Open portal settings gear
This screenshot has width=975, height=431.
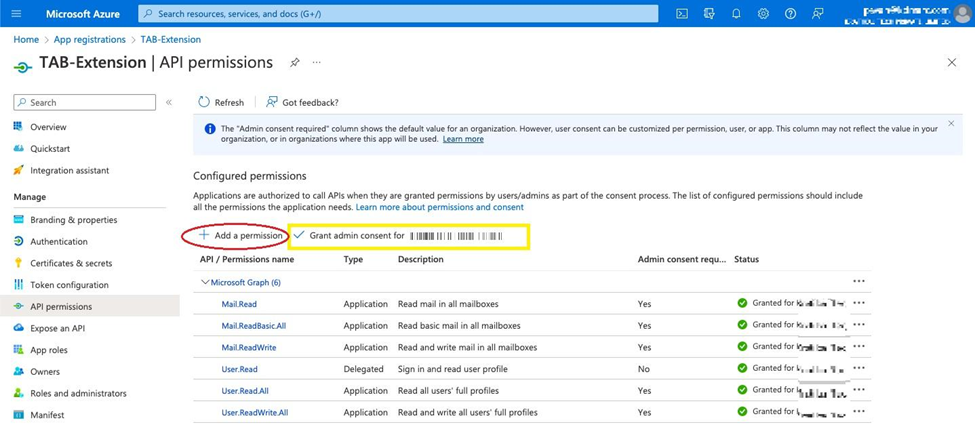[764, 13]
